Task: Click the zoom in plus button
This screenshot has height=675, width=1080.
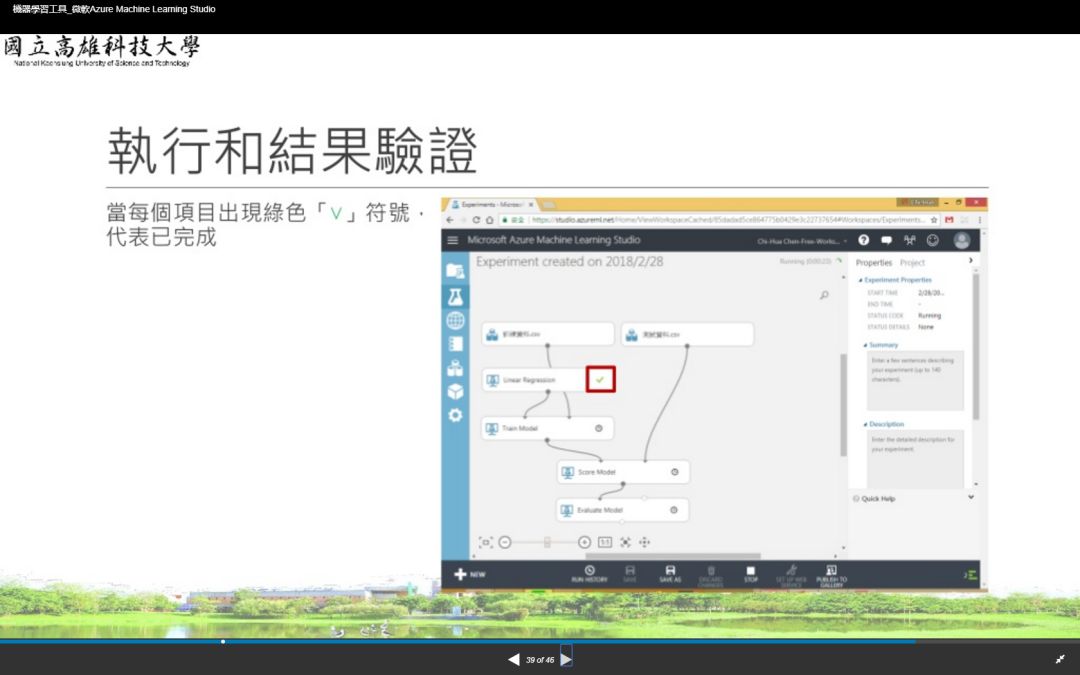Action: click(x=584, y=542)
